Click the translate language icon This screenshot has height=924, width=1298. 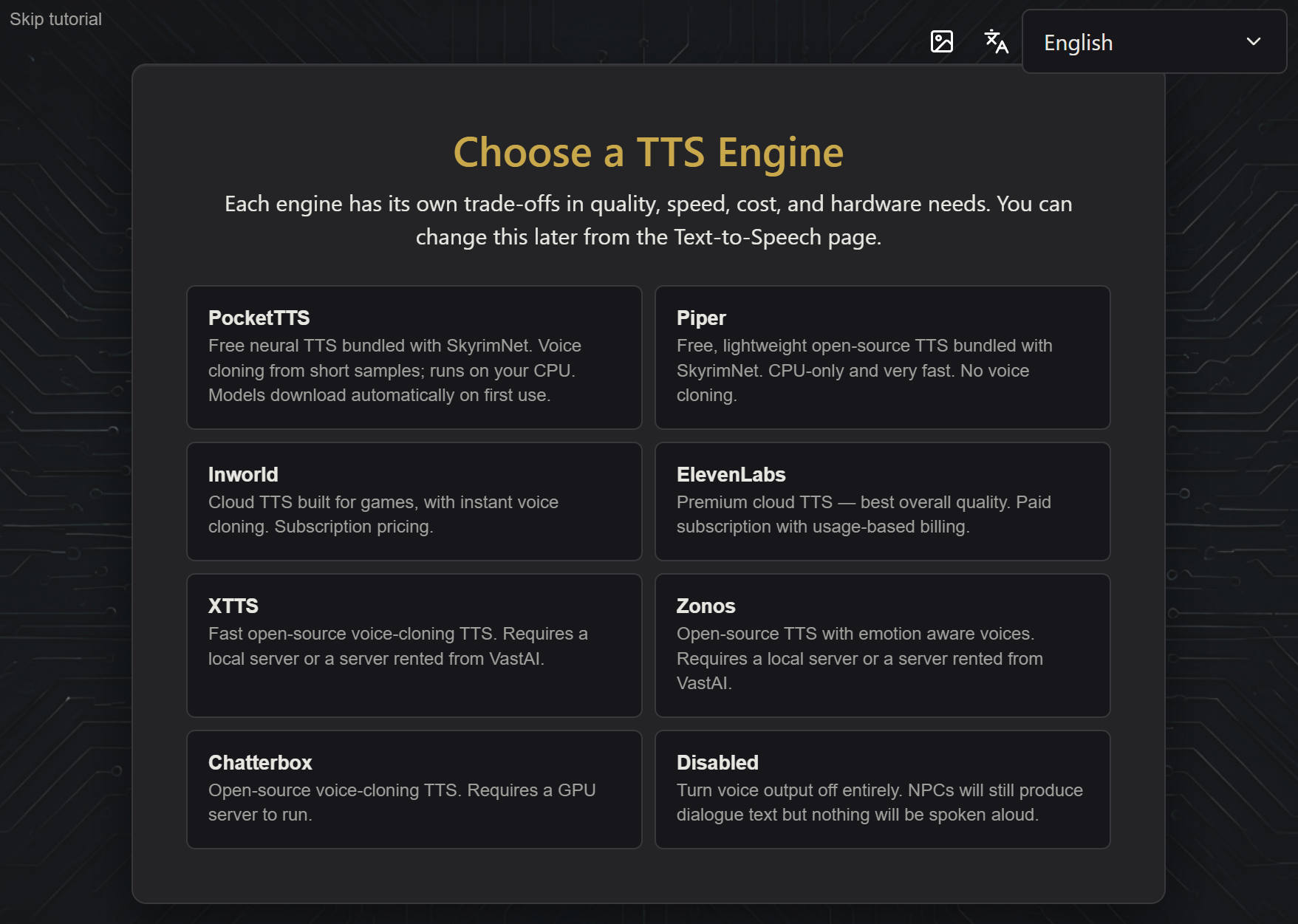coord(996,41)
